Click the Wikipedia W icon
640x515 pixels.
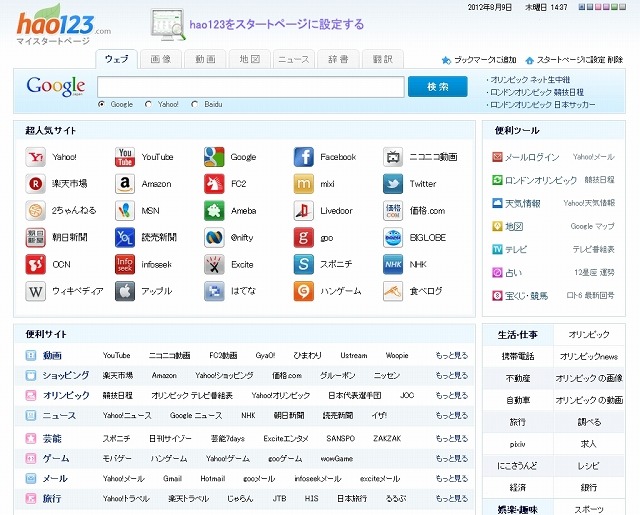(x=36, y=291)
